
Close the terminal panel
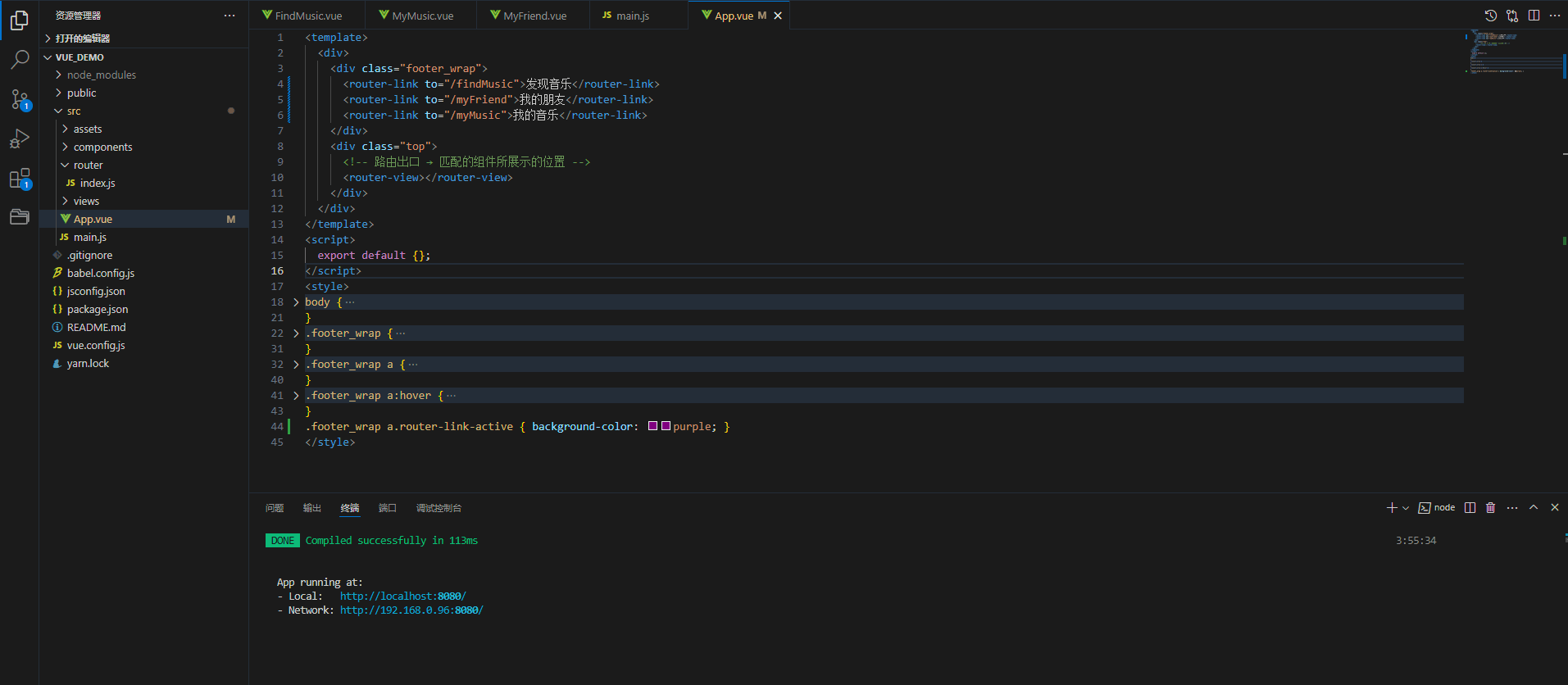point(1555,508)
